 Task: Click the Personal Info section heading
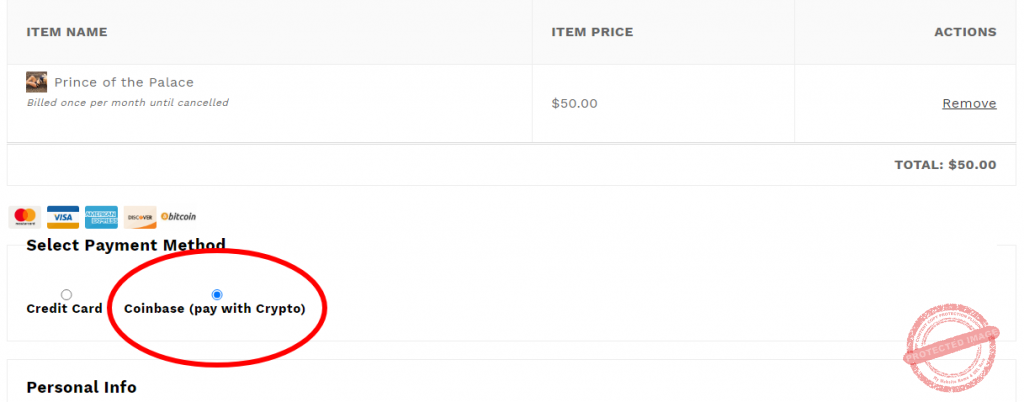click(81, 387)
